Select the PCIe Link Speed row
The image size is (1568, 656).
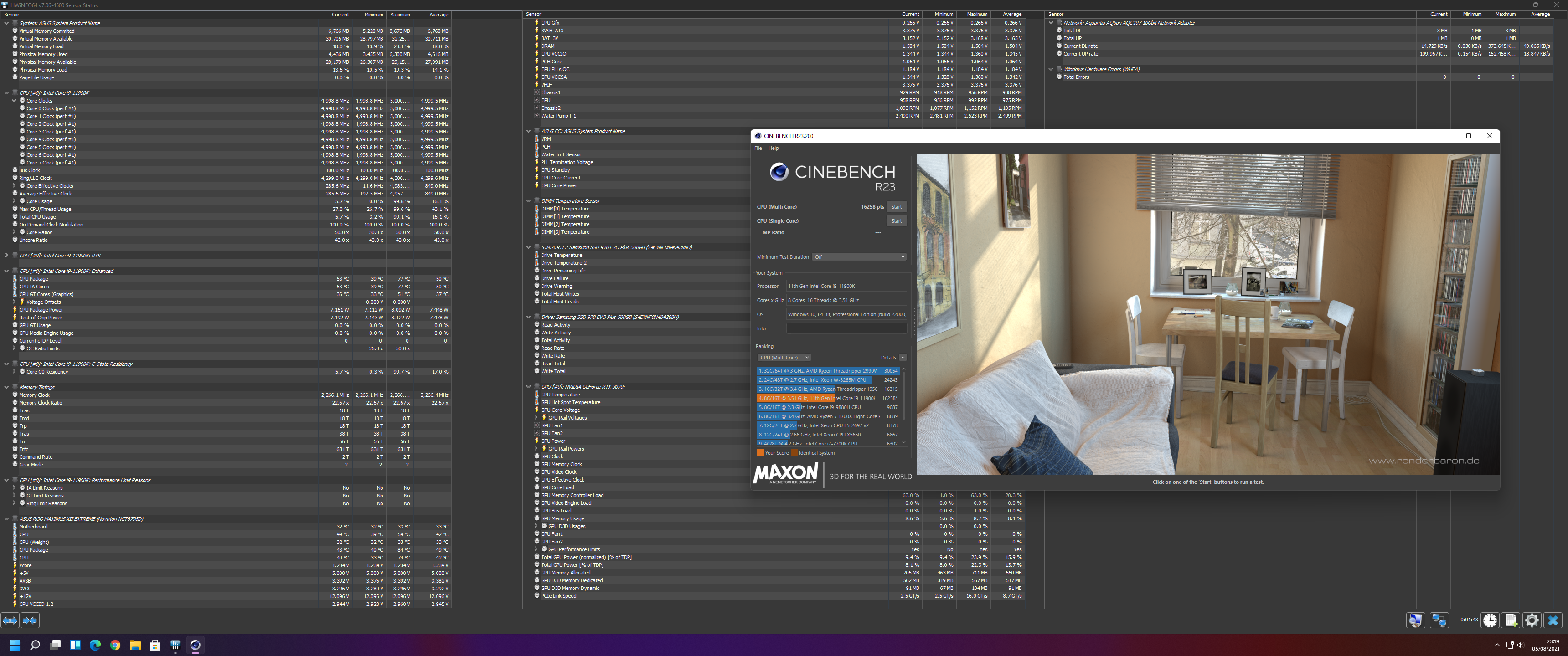(x=774, y=596)
